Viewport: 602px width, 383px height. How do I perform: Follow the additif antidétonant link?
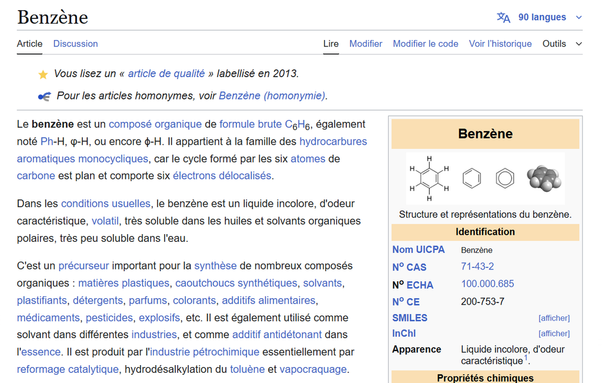(277, 335)
